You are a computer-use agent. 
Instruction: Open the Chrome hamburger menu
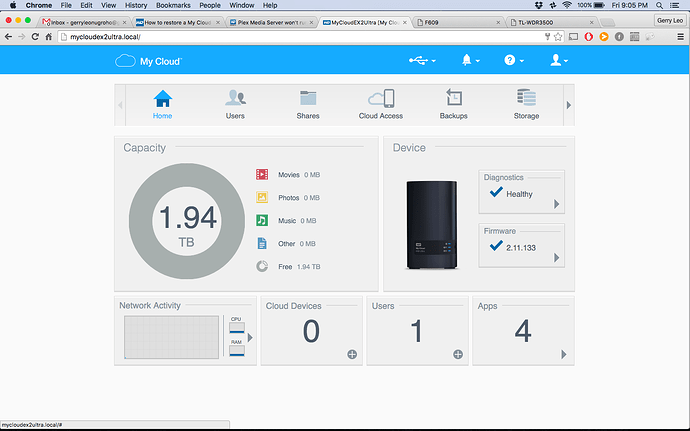680,37
